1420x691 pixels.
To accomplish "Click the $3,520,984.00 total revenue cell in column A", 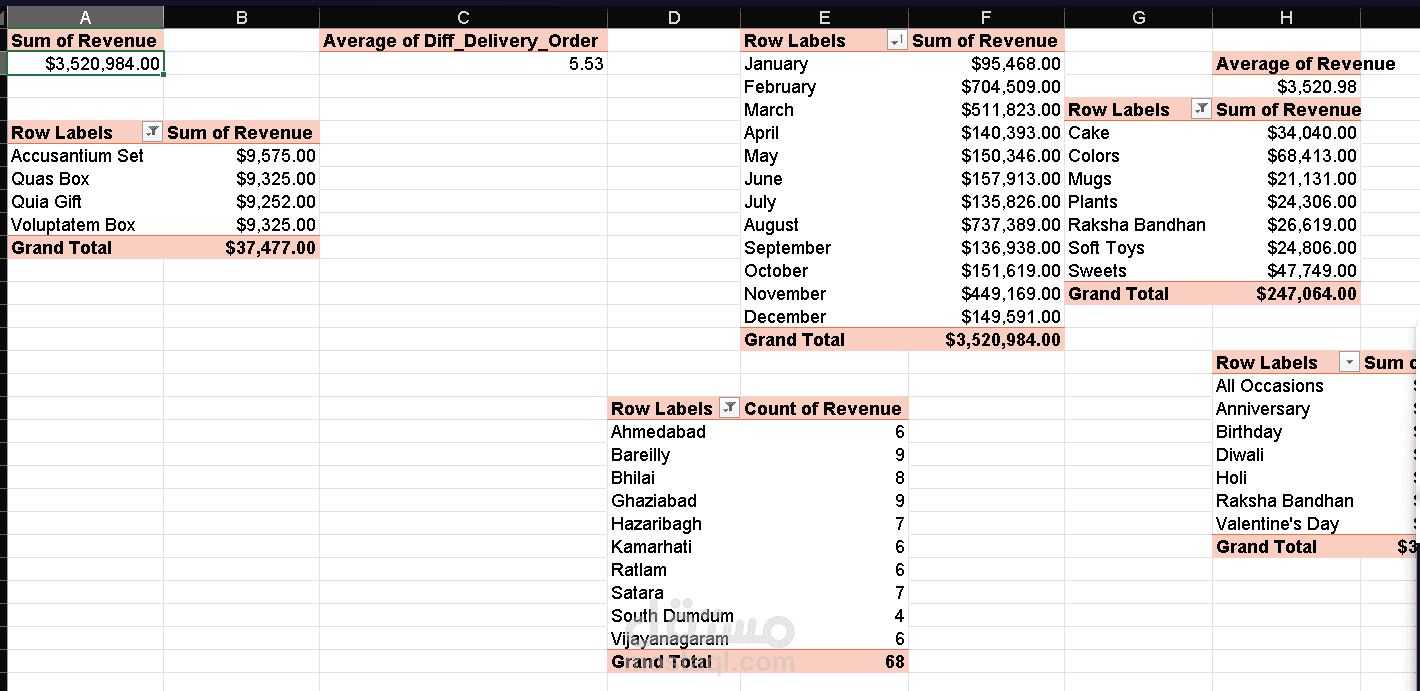I will coord(86,64).
